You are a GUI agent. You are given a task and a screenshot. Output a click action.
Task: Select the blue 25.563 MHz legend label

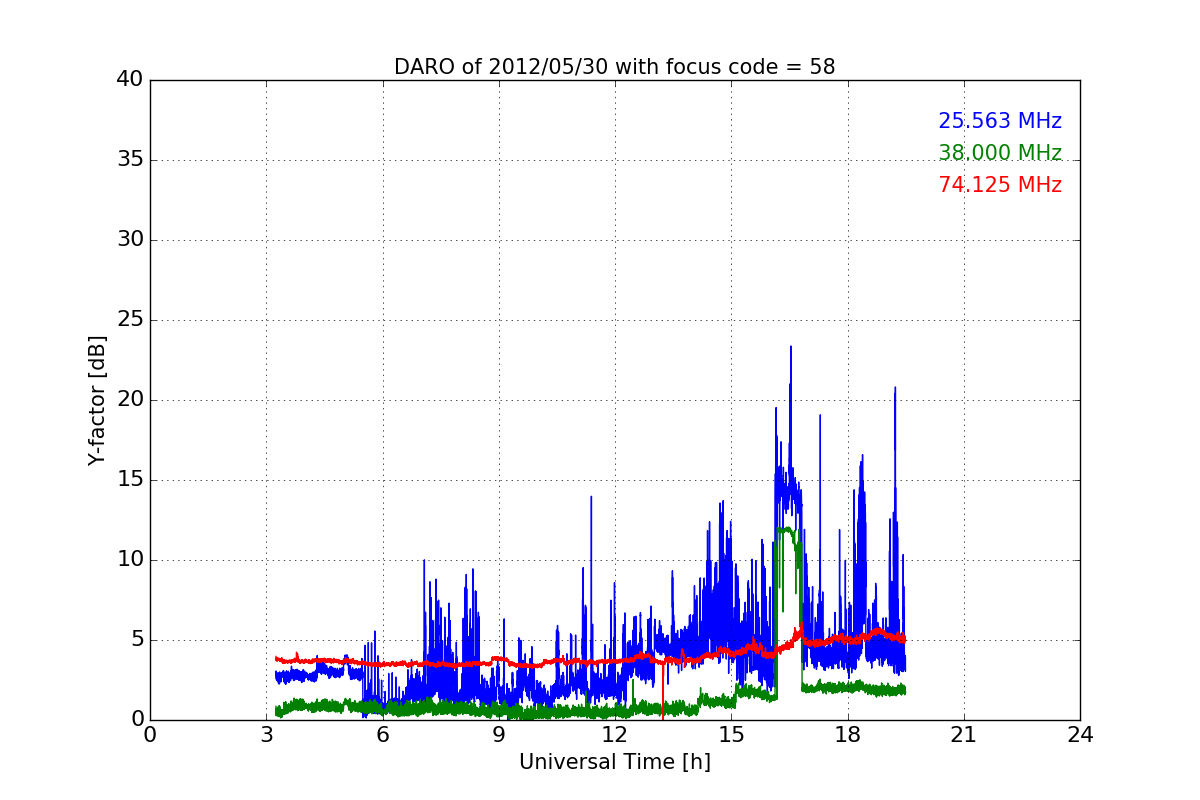click(x=1000, y=121)
